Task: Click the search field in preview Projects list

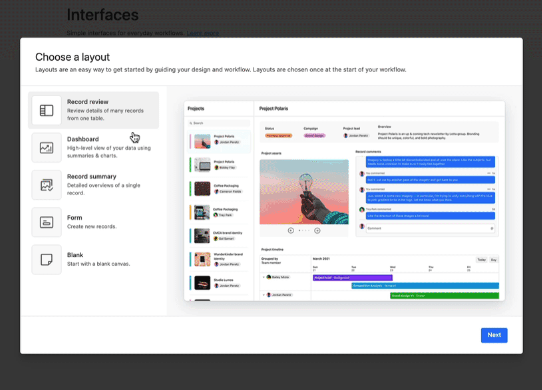Action: pyautogui.click(x=219, y=123)
